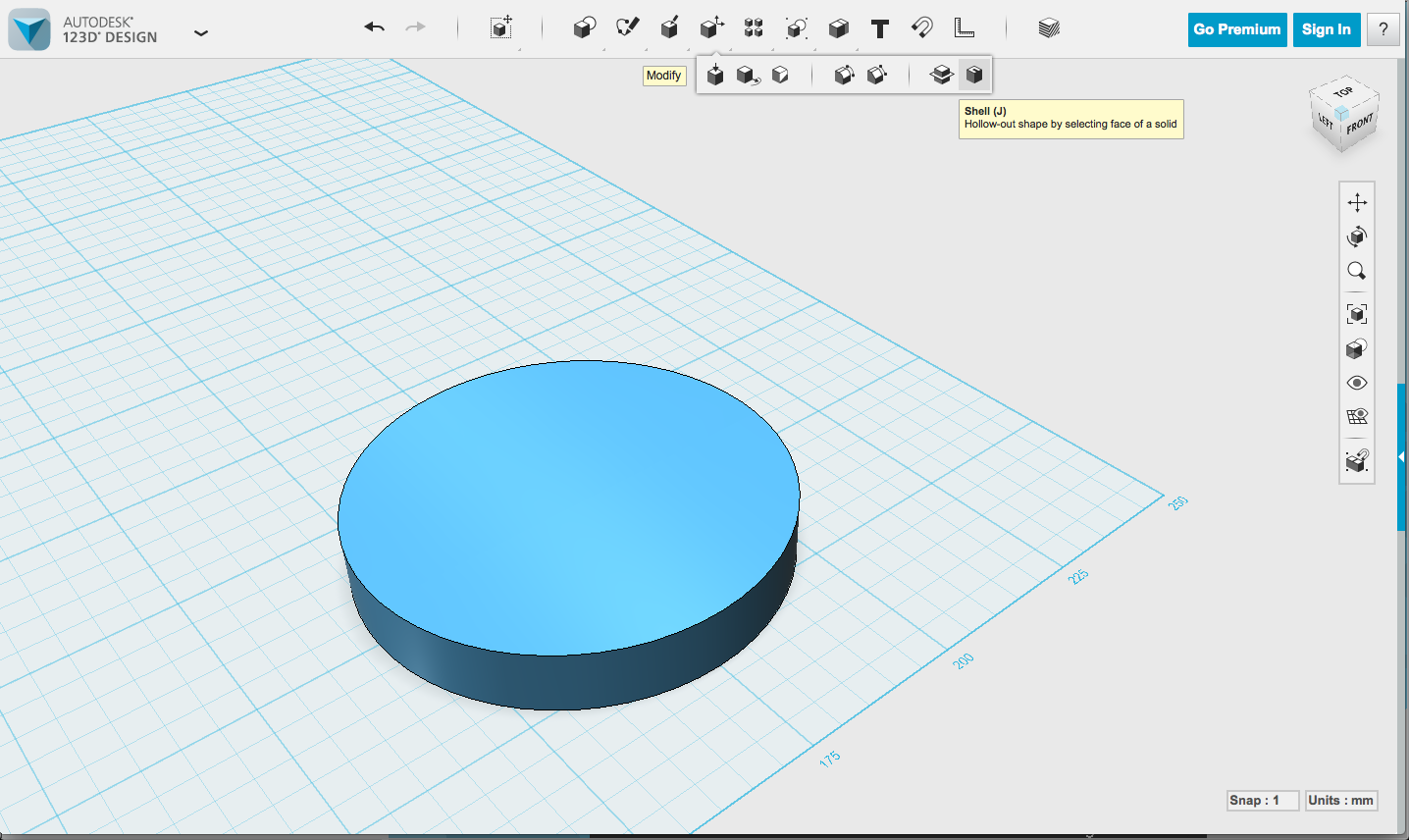Screen dimensions: 1409x840
Task: Open the Material stack tool
Action: click(1049, 27)
